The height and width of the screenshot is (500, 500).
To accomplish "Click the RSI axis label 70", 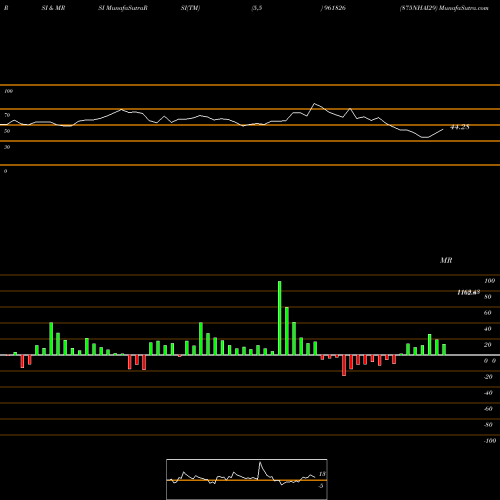I will tap(7, 115).
